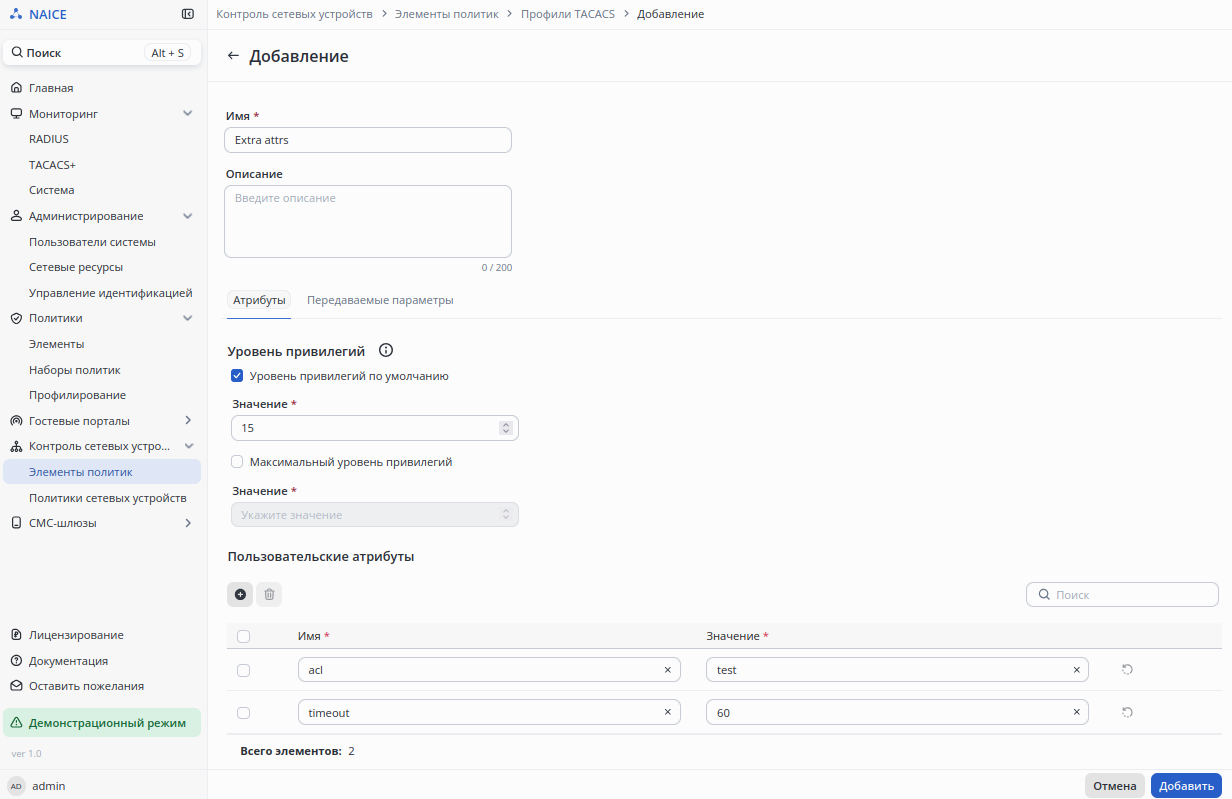Screen dimensions: 1232x799
Task: Click the privilege level info icon
Action: click(x=386, y=351)
